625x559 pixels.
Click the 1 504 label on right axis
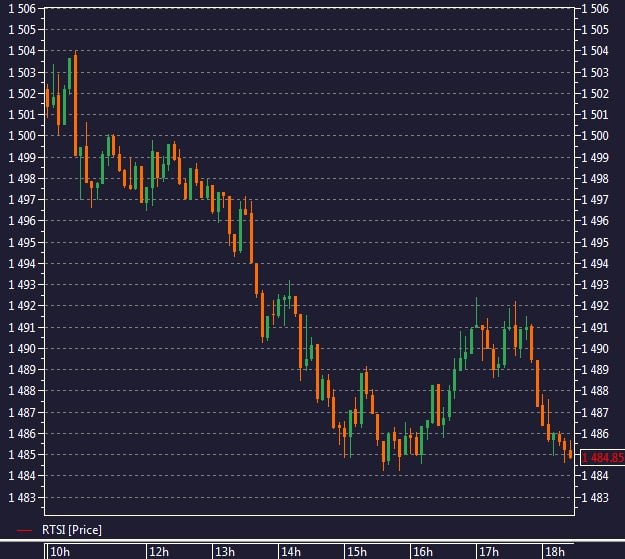tap(595, 51)
